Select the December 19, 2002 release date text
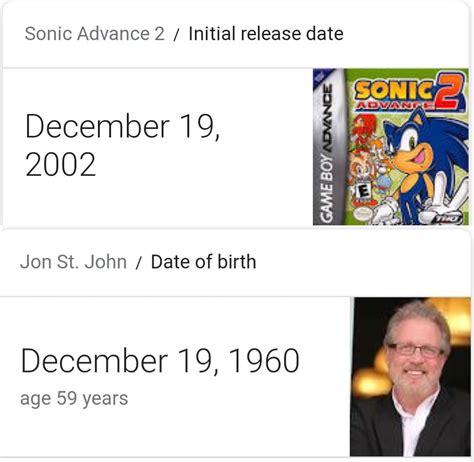The width and height of the screenshot is (474, 462). point(122,145)
